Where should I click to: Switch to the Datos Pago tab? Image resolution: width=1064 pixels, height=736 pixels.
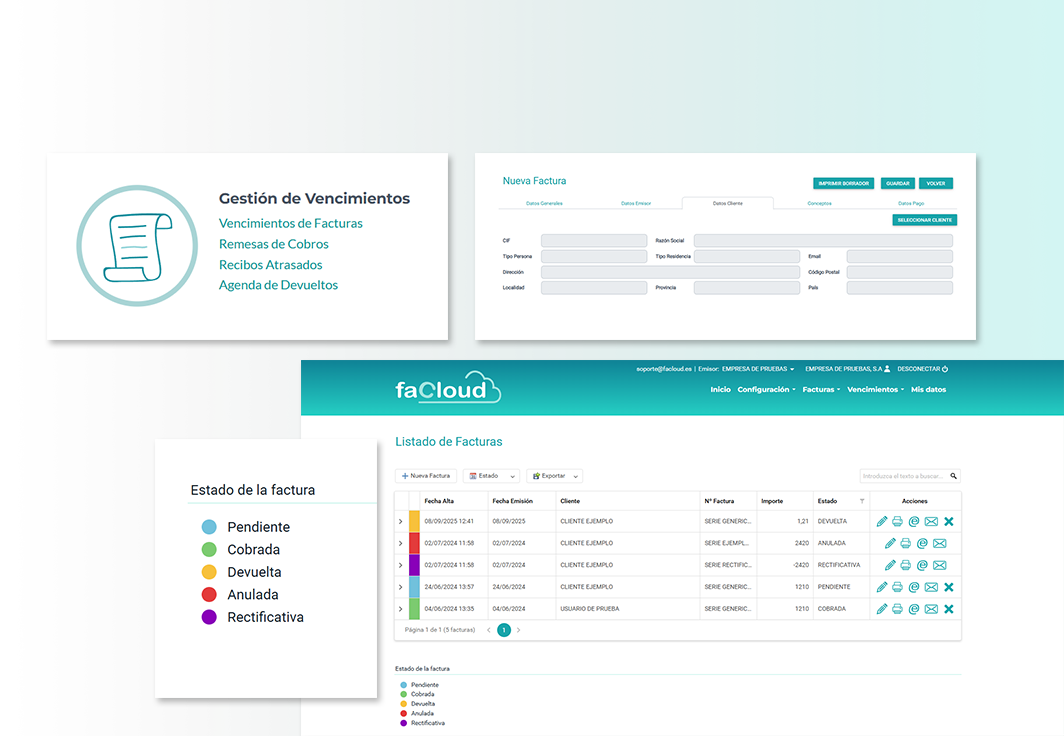(x=910, y=203)
